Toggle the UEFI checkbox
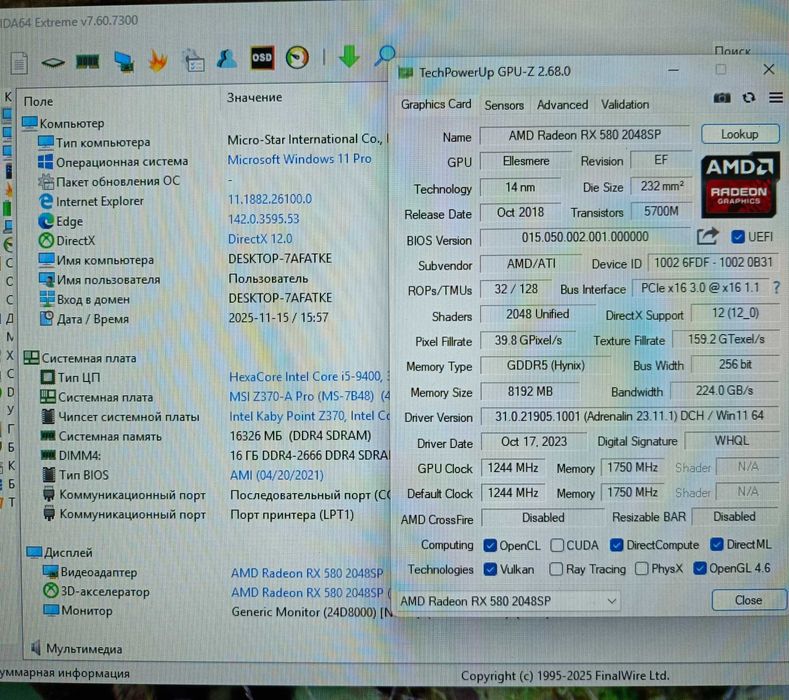 click(738, 237)
